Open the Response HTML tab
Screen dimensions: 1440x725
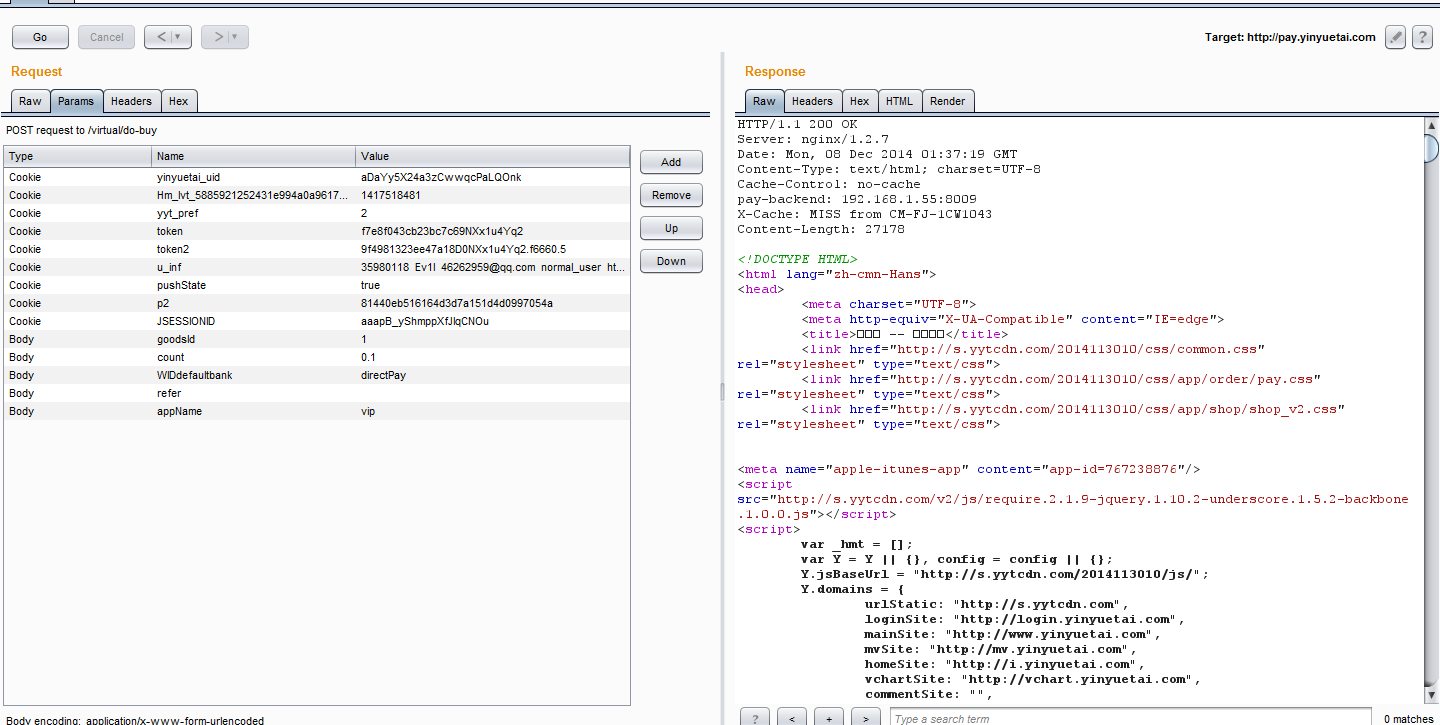[899, 101]
